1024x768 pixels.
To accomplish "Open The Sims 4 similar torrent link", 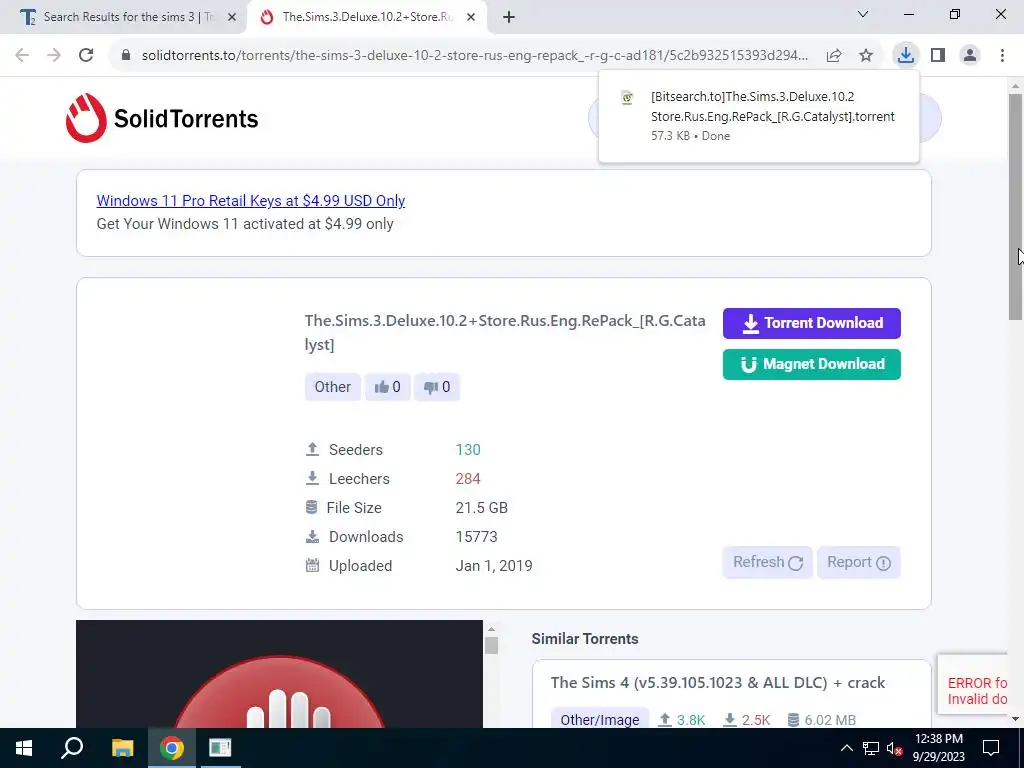I will pos(718,682).
